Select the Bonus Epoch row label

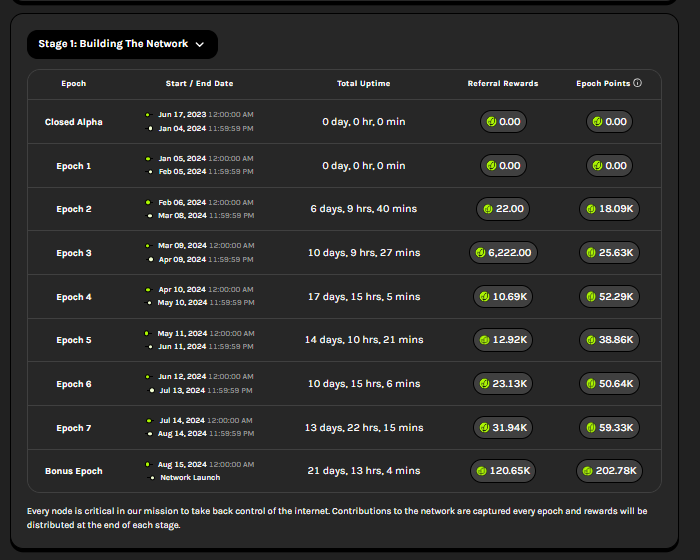tap(74, 471)
